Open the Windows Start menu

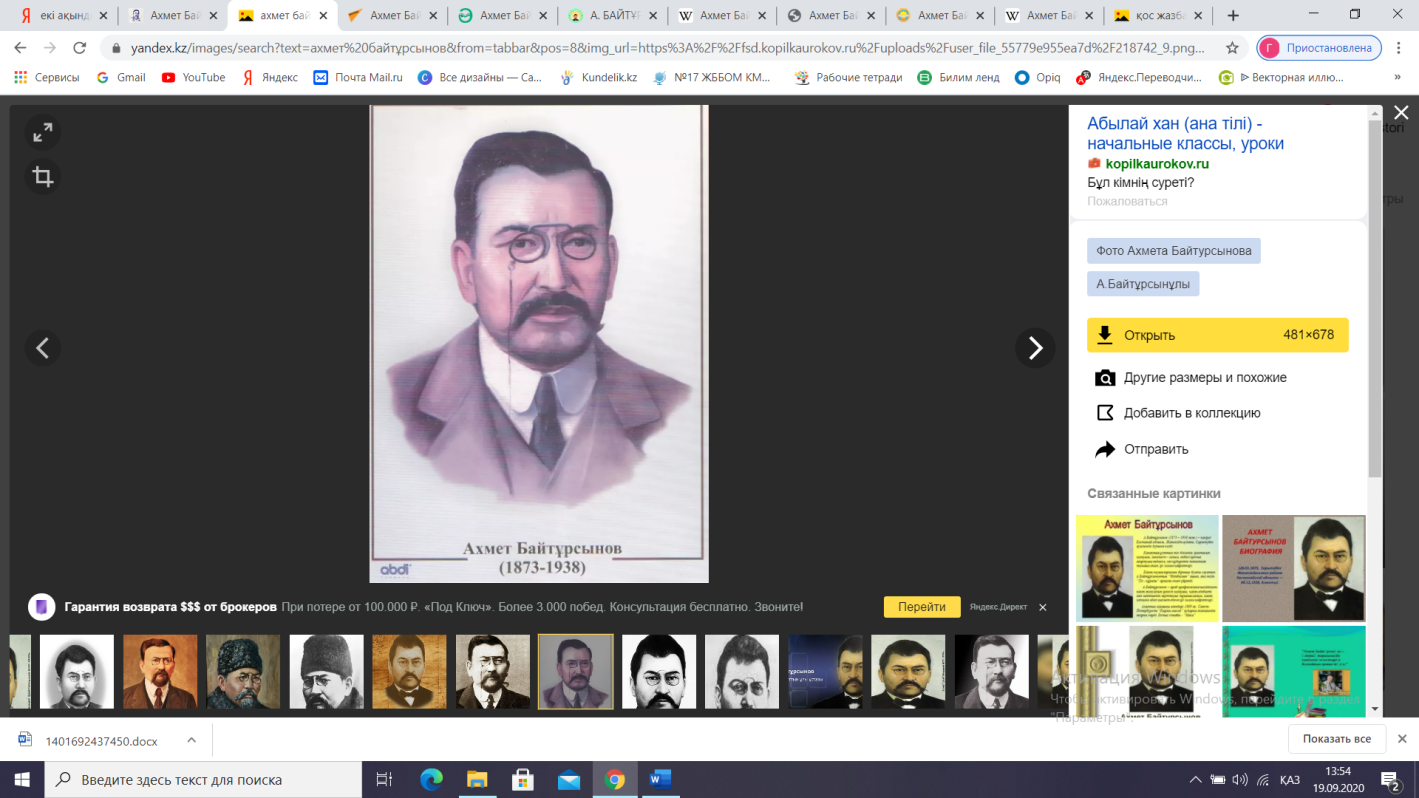click(x=22, y=779)
